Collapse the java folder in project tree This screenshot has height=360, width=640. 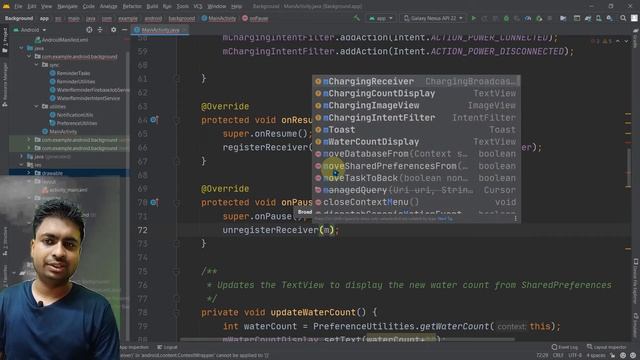pos(21,48)
